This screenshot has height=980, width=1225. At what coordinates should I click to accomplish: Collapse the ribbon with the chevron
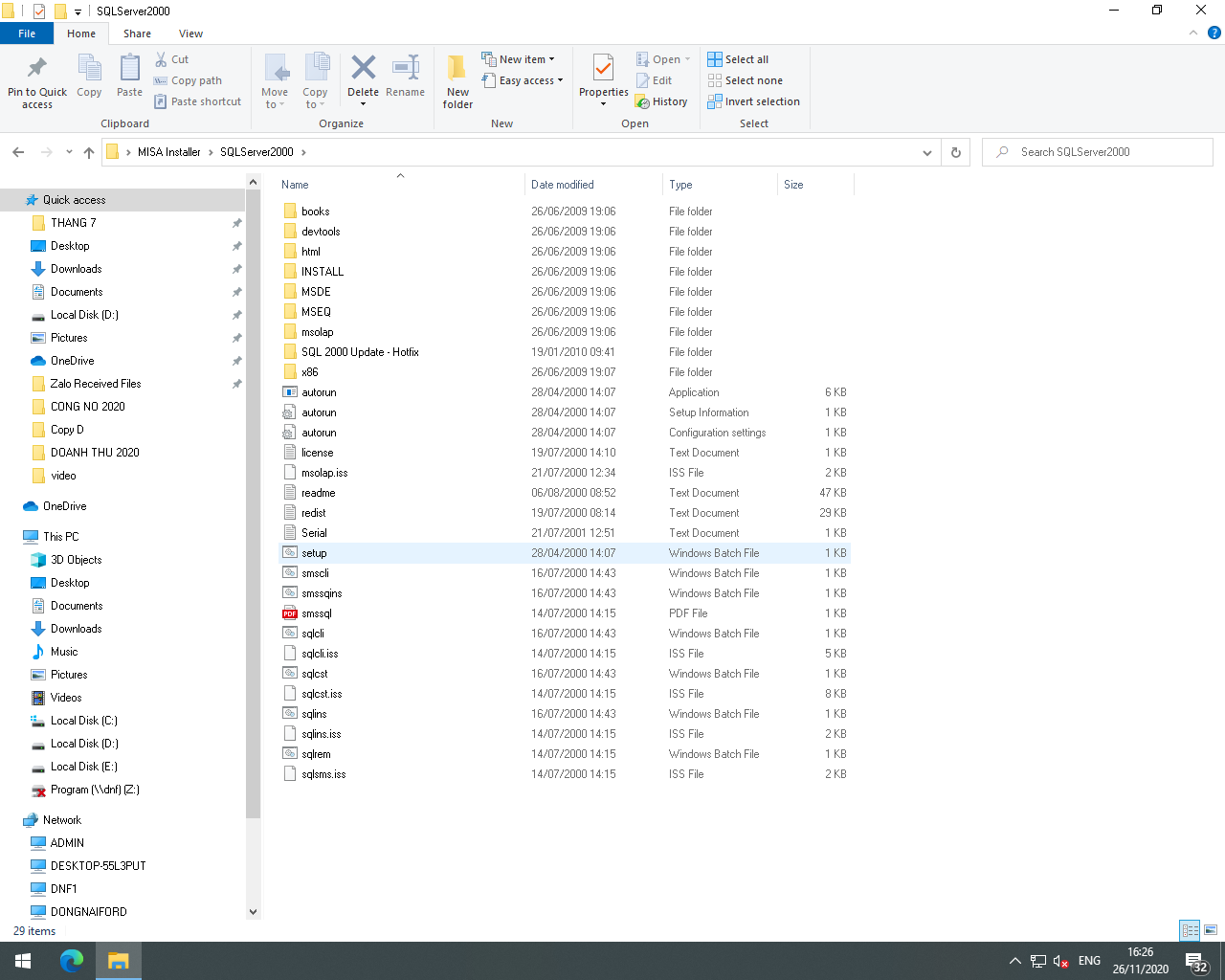(1193, 33)
